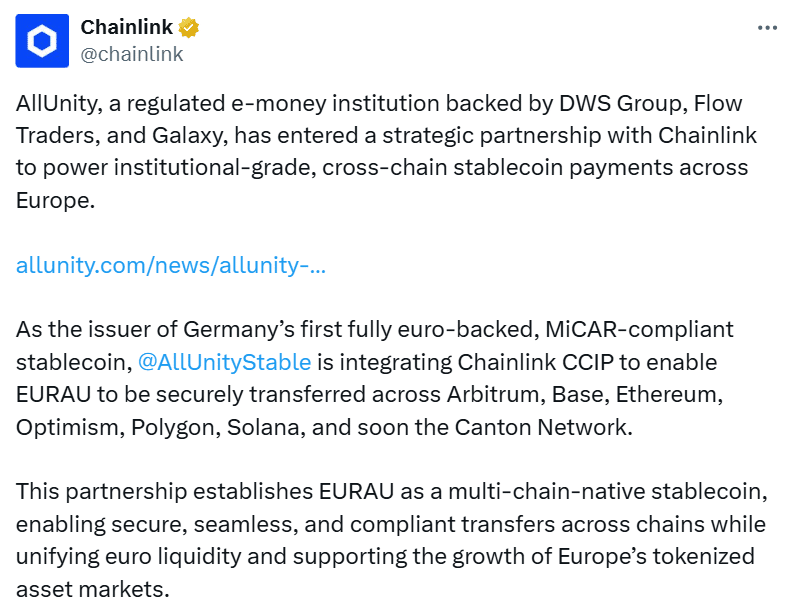Click the Chainlink hexagon profile avatar
Image resolution: width=796 pixels, height=613 pixels.
43,40
